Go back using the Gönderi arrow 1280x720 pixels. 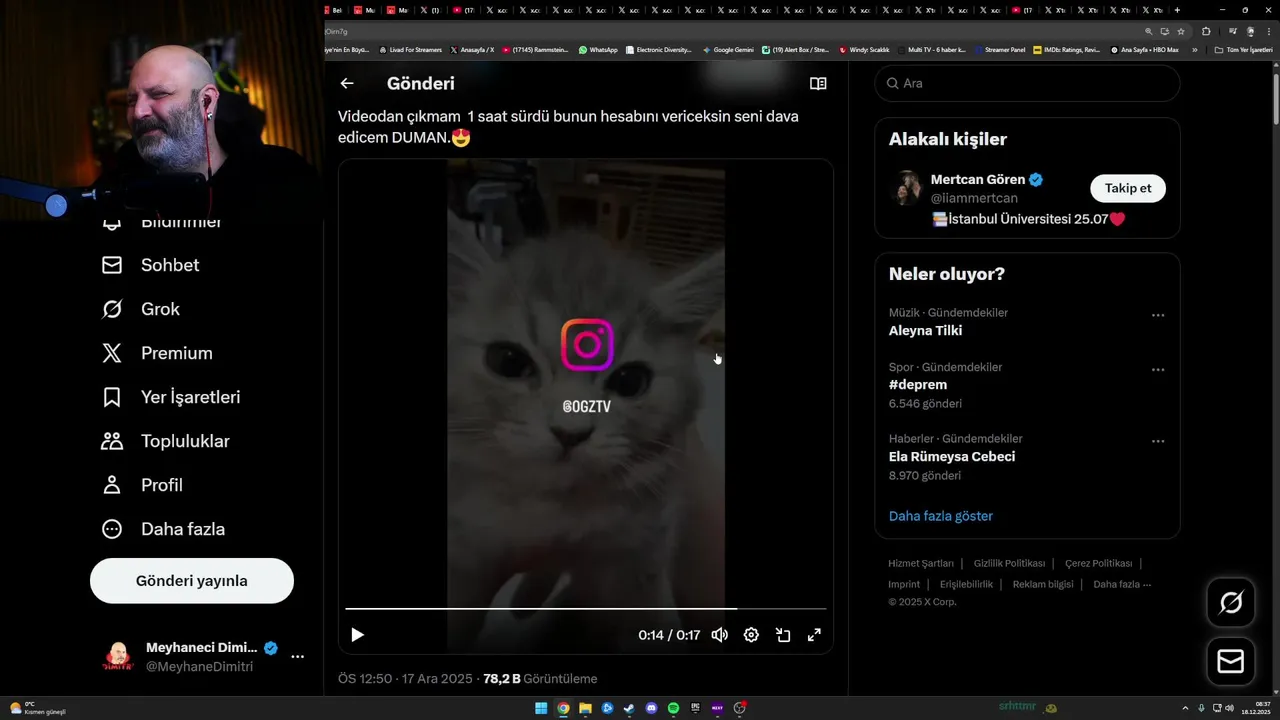347,84
